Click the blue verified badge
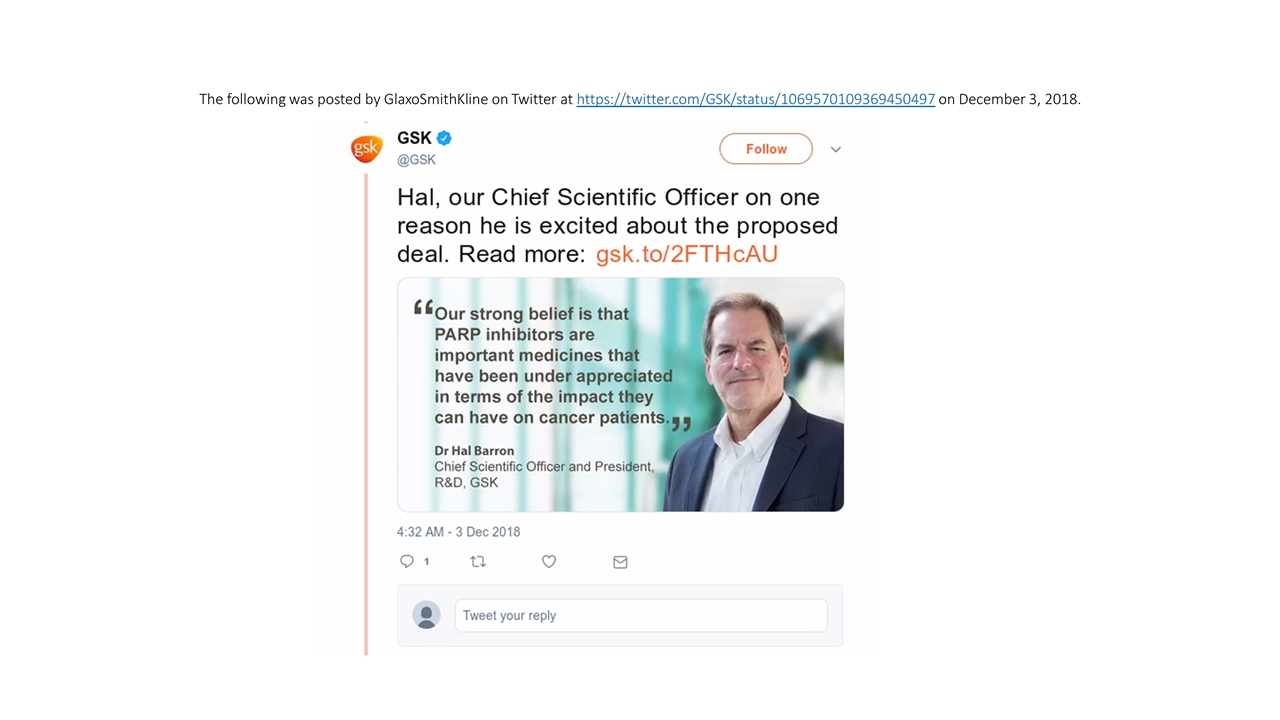Viewport: 1280px width, 720px height. coord(445,138)
